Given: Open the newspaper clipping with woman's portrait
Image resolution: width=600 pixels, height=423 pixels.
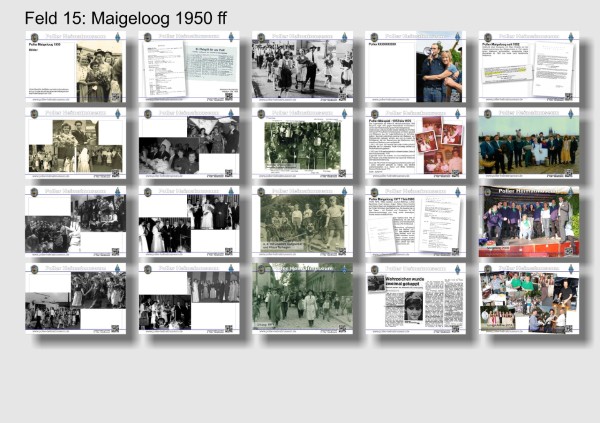Looking at the screenshot, I should 415,298.
